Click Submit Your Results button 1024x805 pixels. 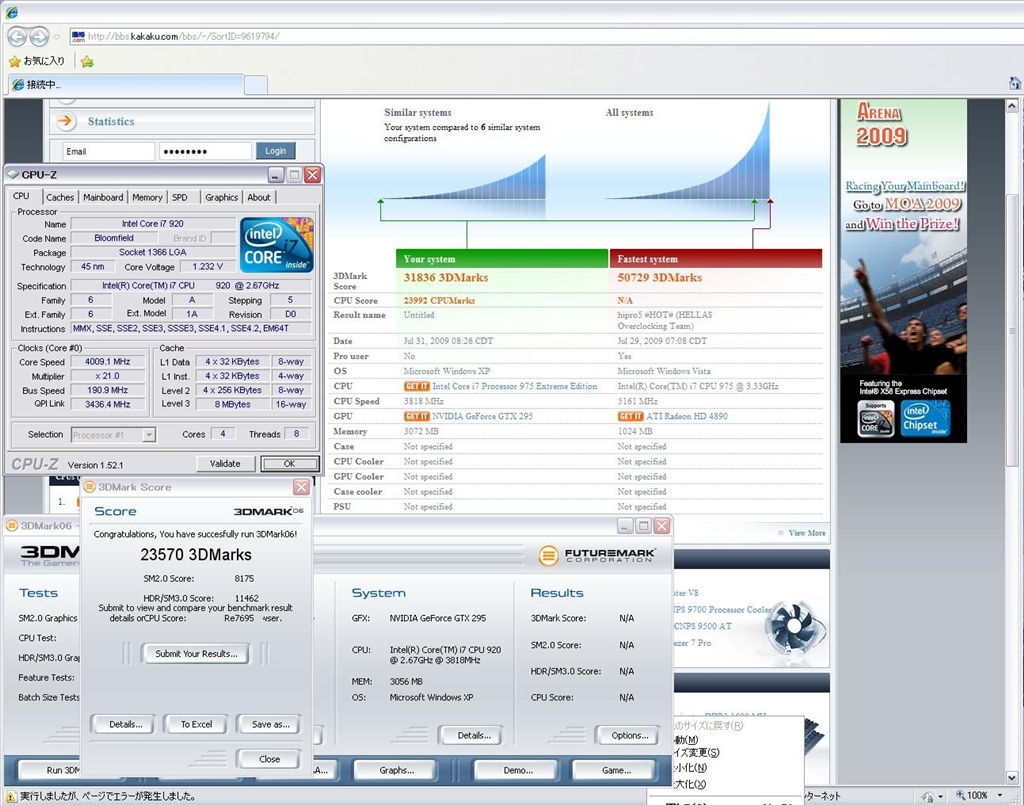click(x=196, y=654)
